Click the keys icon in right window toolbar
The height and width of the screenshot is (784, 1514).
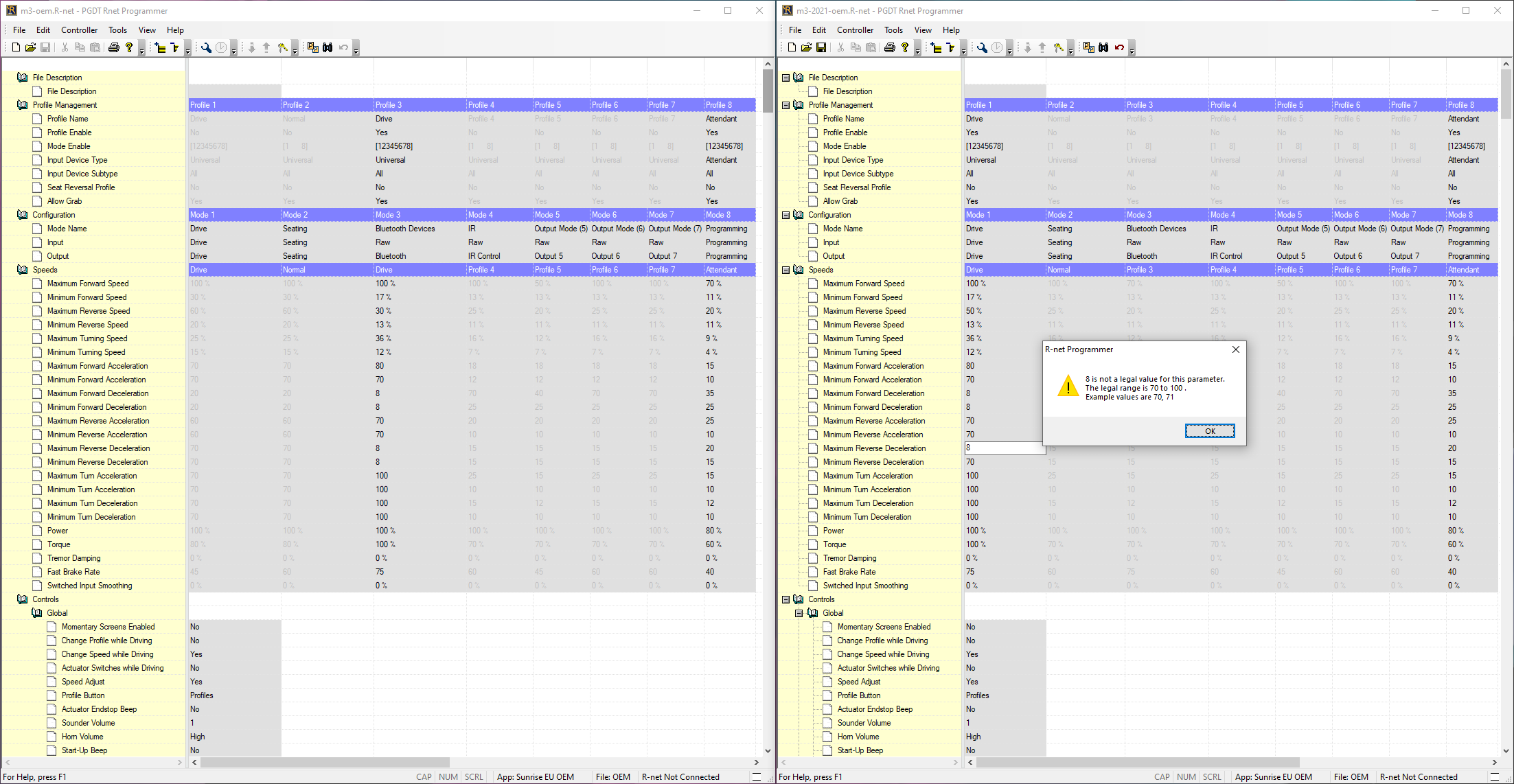pyautogui.click(x=1059, y=47)
